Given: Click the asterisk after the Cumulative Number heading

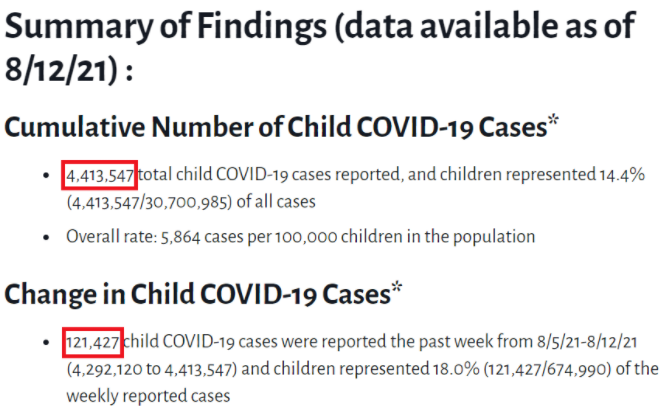Looking at the screenshot, I should pos(553,123).
